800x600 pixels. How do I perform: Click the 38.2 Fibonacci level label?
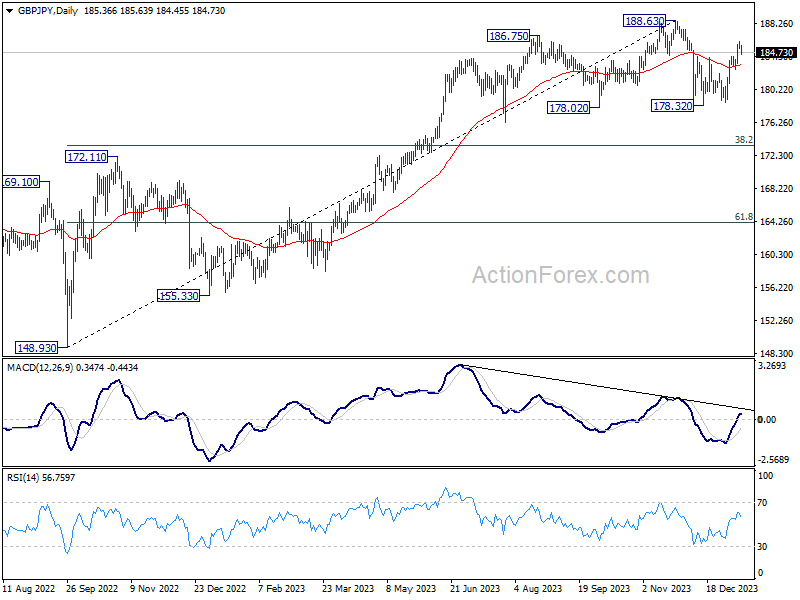[x=743, y=139]
